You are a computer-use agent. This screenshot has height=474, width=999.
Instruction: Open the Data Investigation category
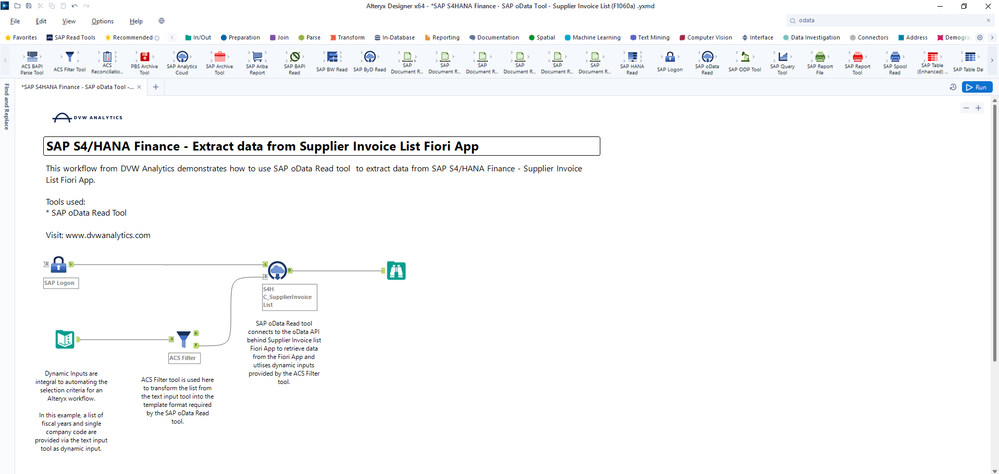[811, 38]
